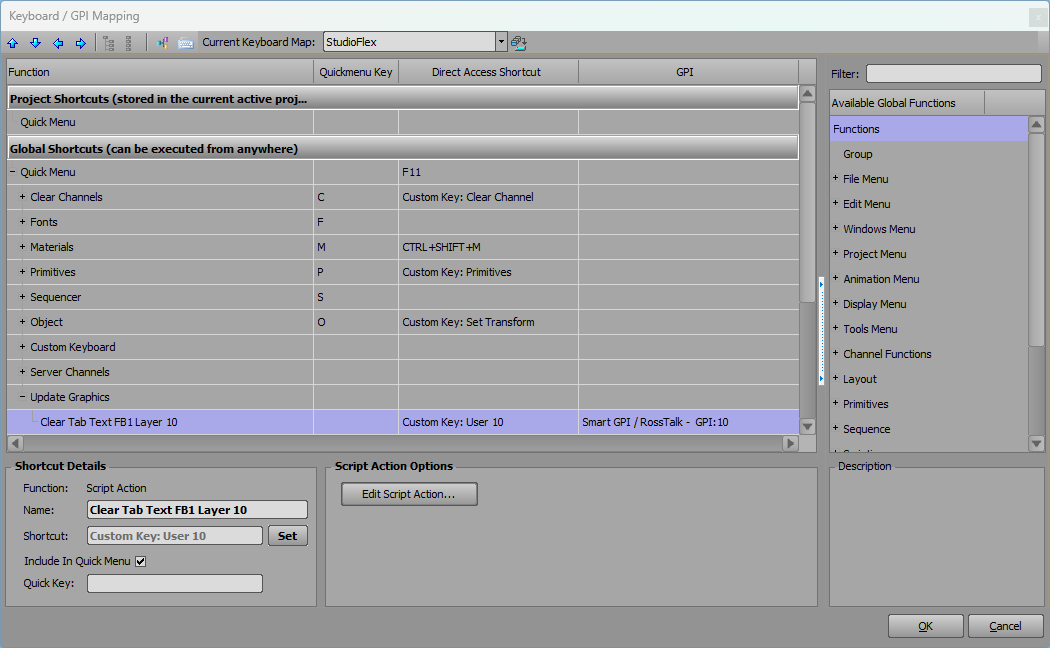Click function table horizontal scroll right arrow
Viewport: 1050px width, 648px height.
pos(791,443)
